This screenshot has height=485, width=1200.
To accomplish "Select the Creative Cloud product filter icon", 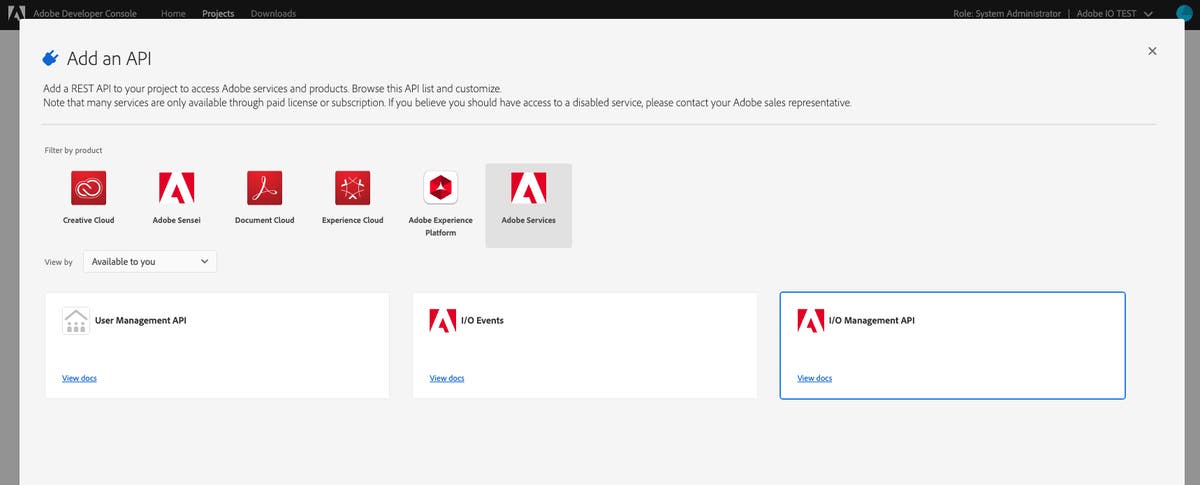I will [x=89, y=188].
